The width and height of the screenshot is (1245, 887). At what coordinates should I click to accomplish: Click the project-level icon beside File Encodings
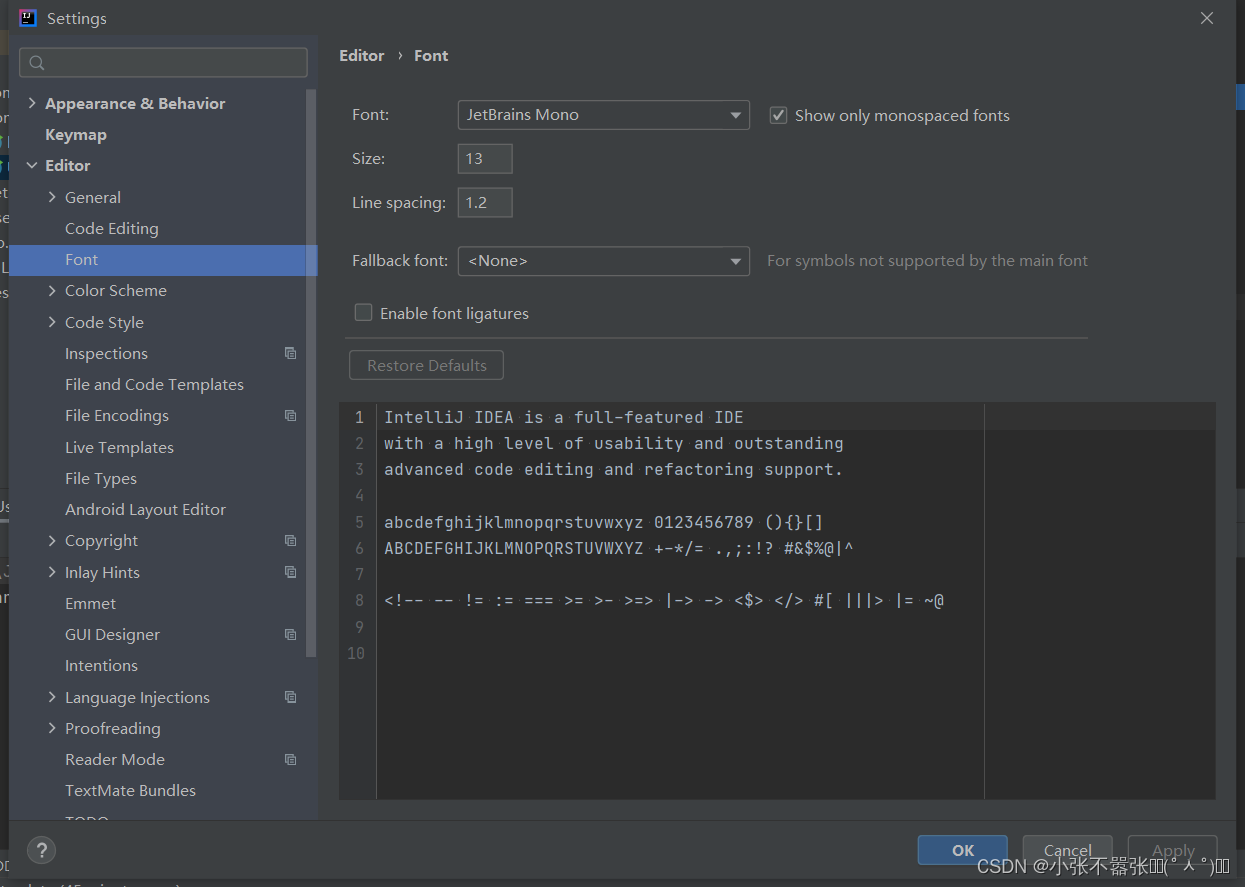tap(290, 415)
